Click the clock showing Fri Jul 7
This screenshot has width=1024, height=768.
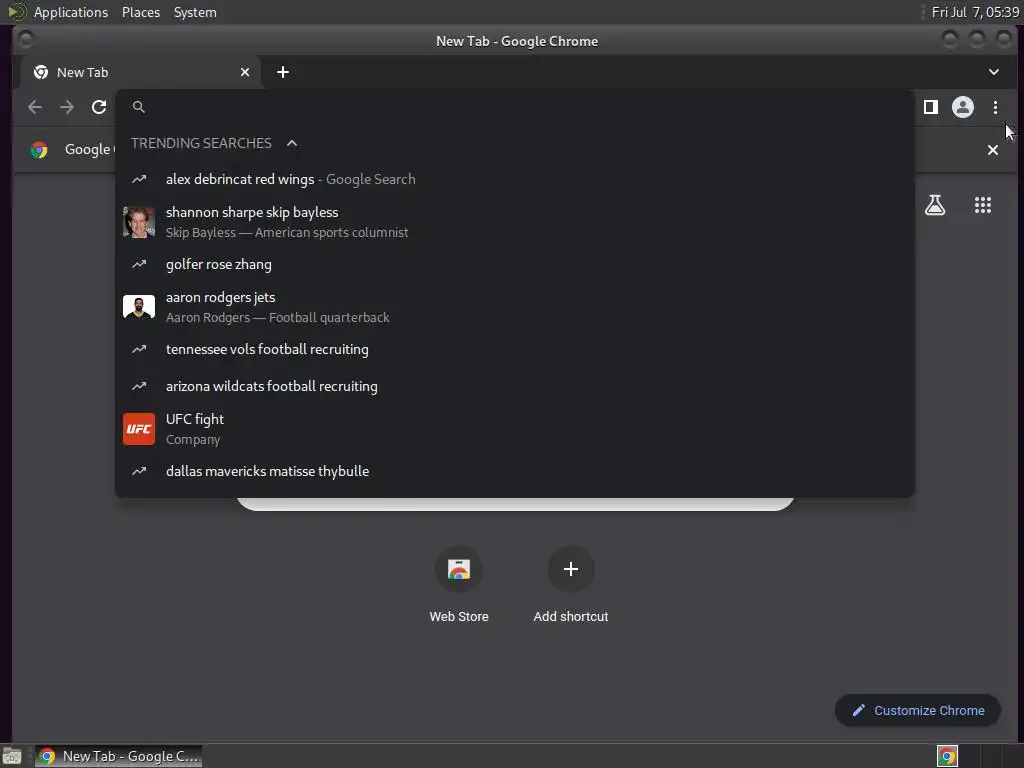(x=975, y=12)
